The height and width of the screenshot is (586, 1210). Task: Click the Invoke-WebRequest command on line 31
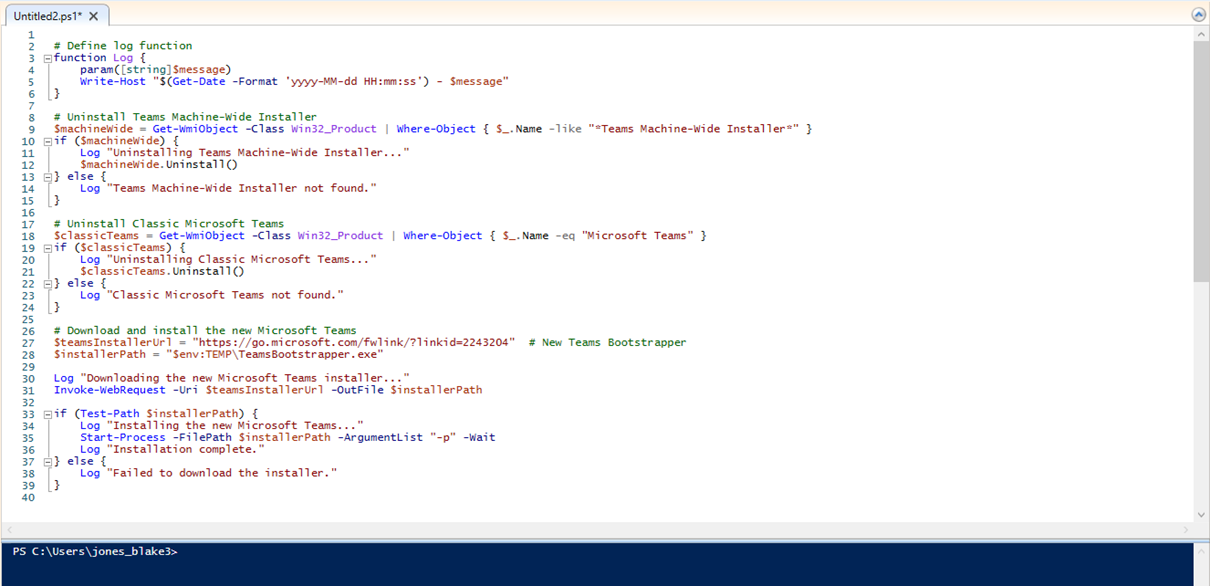coord(107,389)
